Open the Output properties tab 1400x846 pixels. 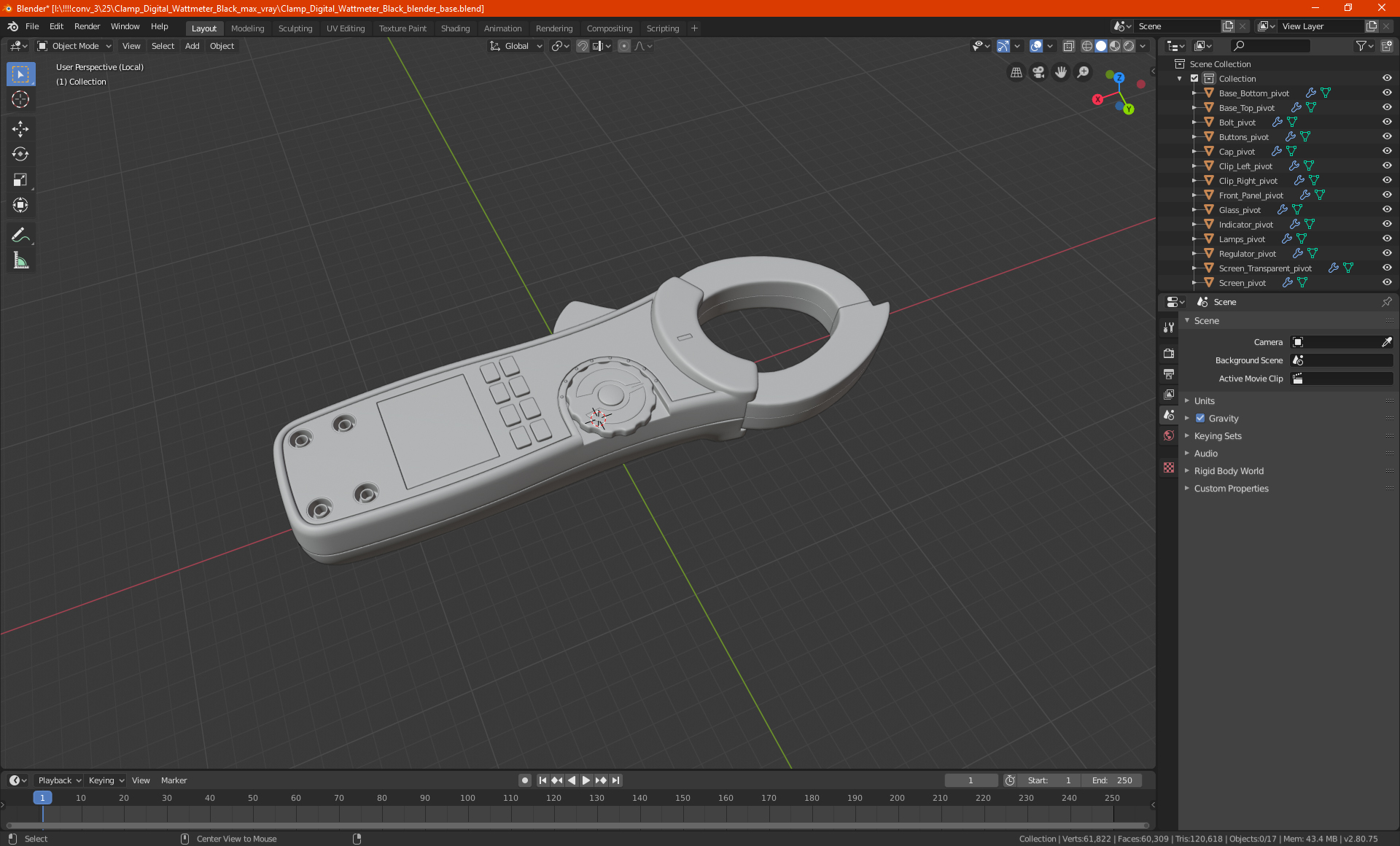[1169, 373]
